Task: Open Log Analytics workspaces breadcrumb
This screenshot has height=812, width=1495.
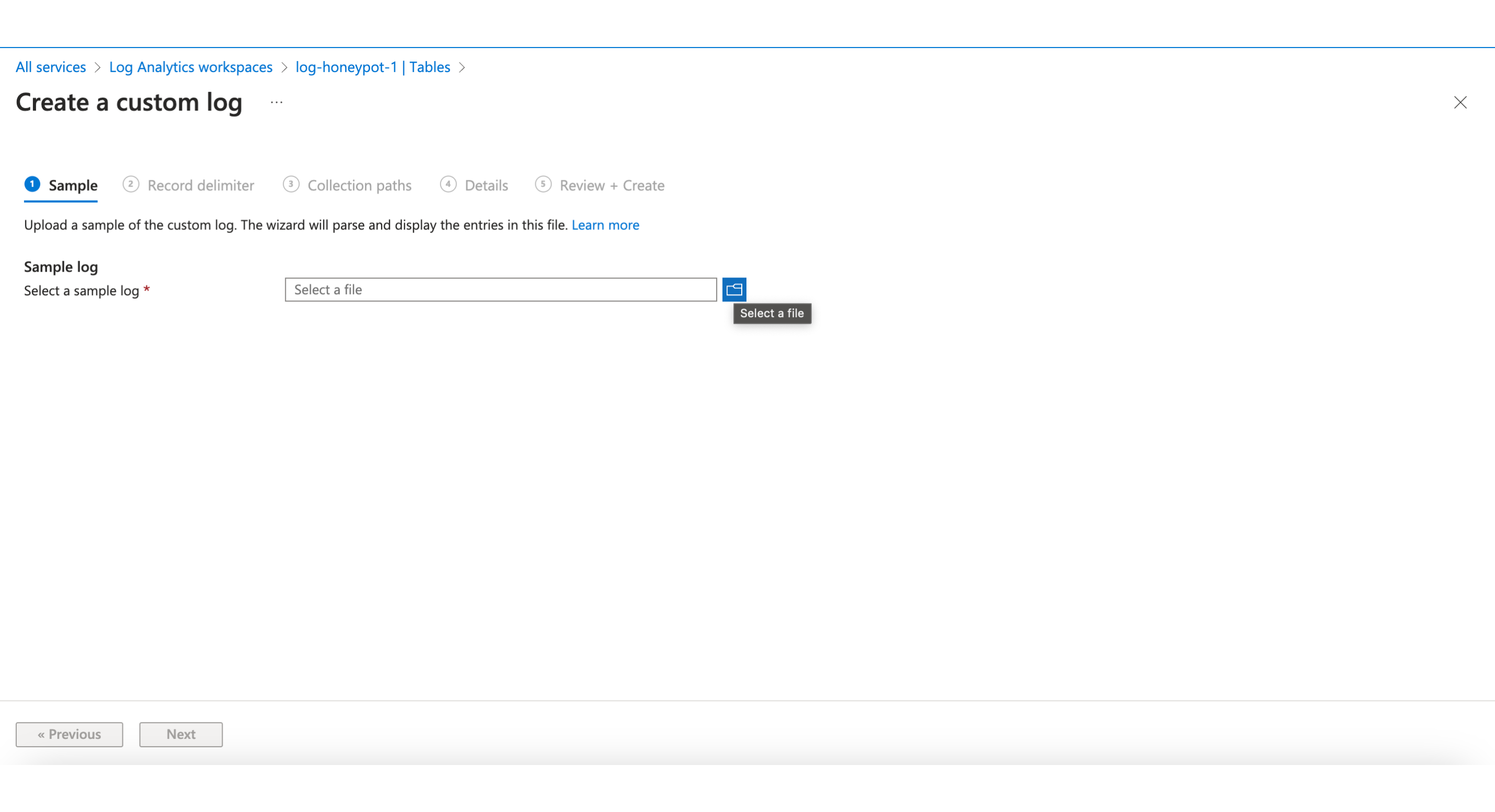Action: pos(190,67)
